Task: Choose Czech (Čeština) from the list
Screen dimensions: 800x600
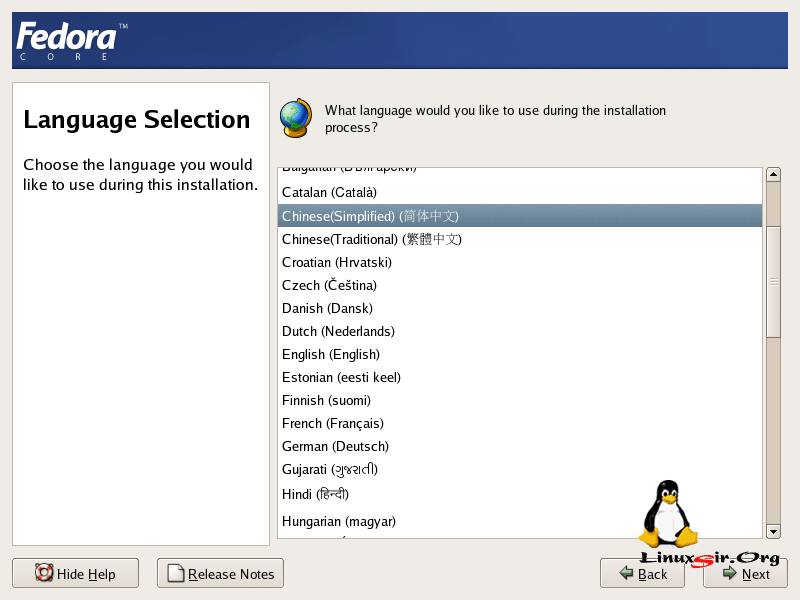Action: click(520, 285)
